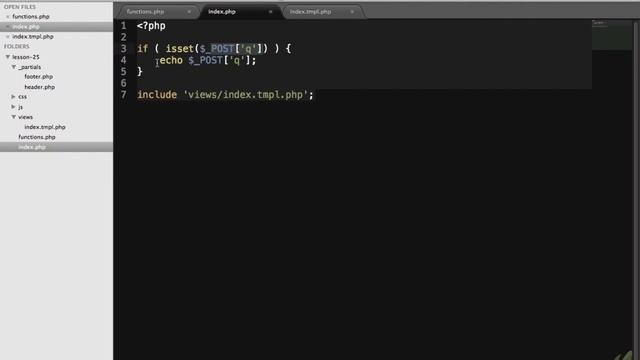Screen dimensions: 640x360
Task: Collapse the lesson-25 folder
Action: click(7, 57)
